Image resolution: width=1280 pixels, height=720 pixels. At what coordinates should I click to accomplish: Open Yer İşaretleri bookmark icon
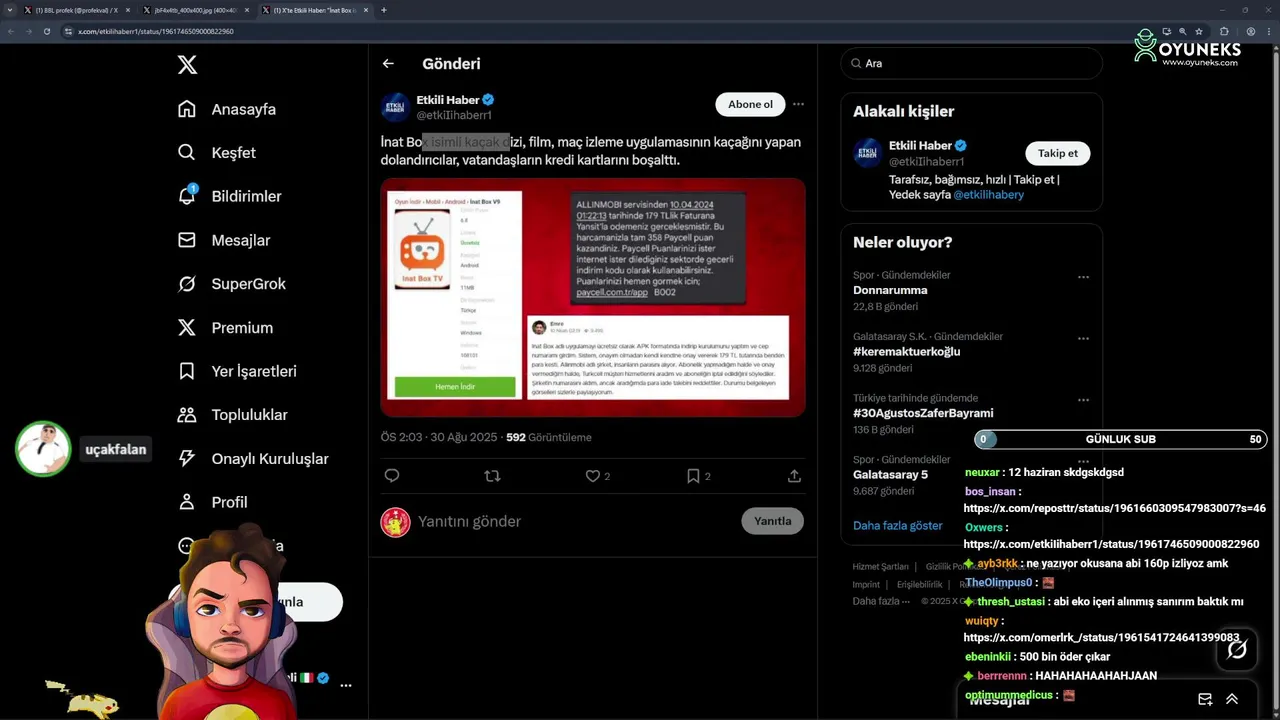(x=187, y=371)
